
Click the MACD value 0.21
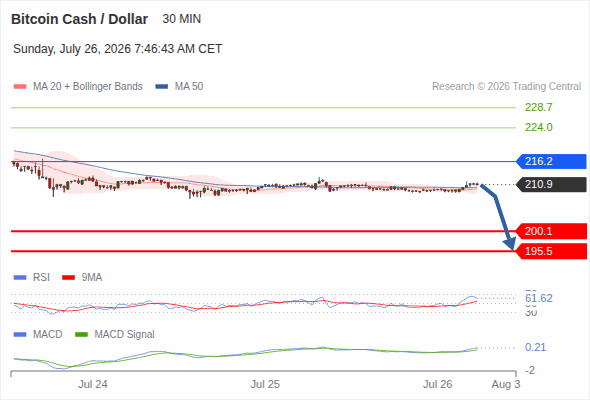535,347
